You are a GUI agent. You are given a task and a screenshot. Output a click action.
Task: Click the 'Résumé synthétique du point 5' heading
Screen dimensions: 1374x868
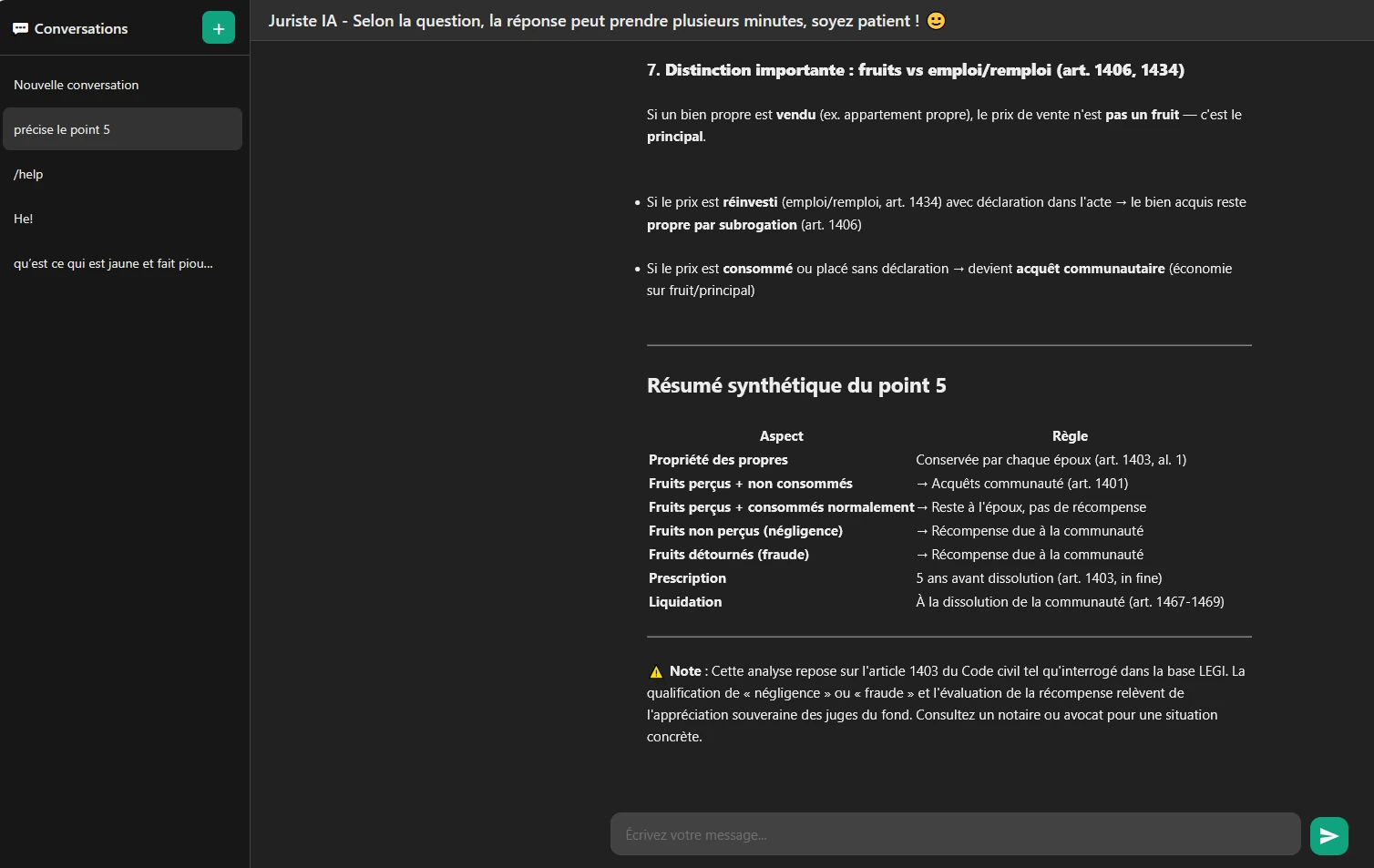(796, 385)
